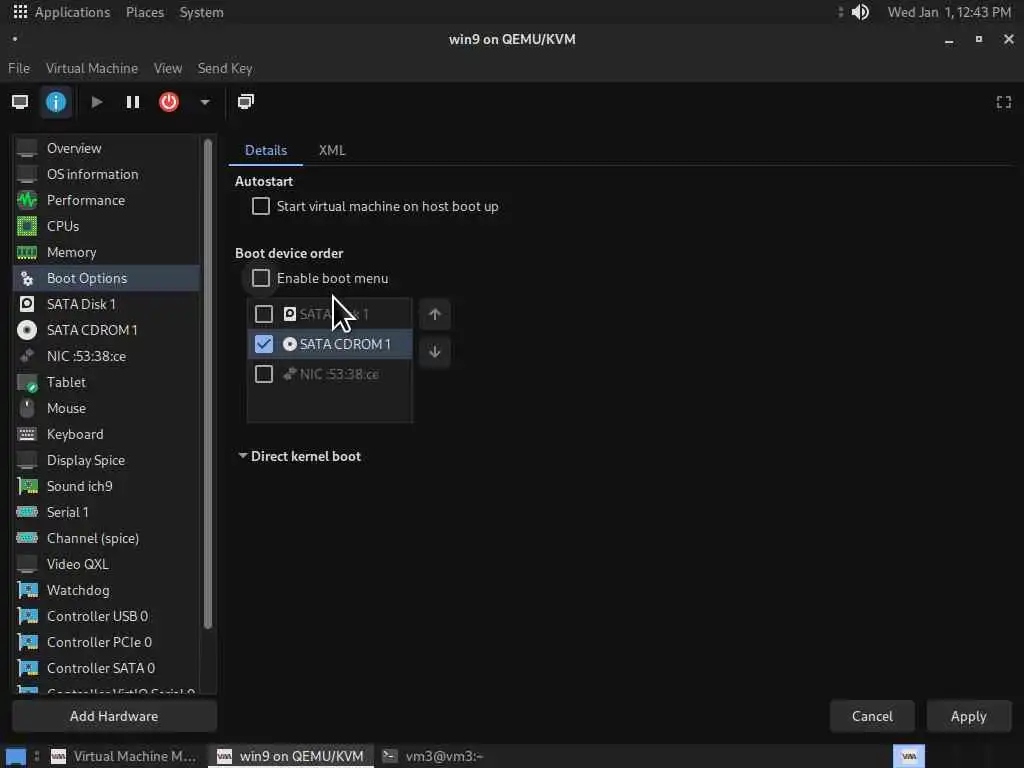Select NIC :53:38:ce in sidebar
The height and width of the screenshot is (768, 1024).
click(x=106, y=356)
